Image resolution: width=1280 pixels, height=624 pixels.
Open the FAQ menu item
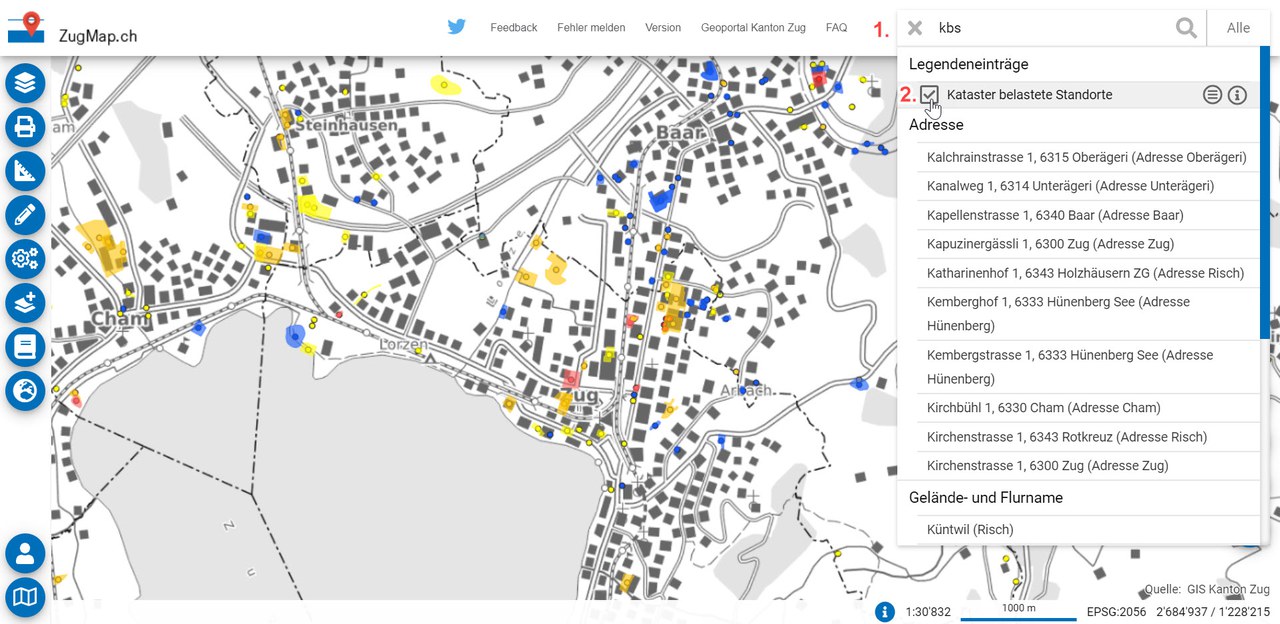[836, 28]
